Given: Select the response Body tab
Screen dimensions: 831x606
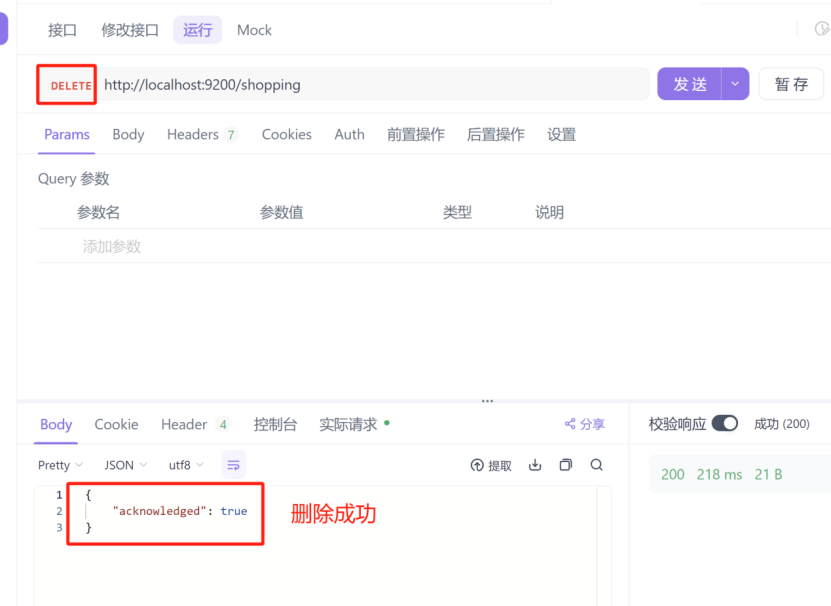Looking at the screenshot, I should [x=56, y=425].
